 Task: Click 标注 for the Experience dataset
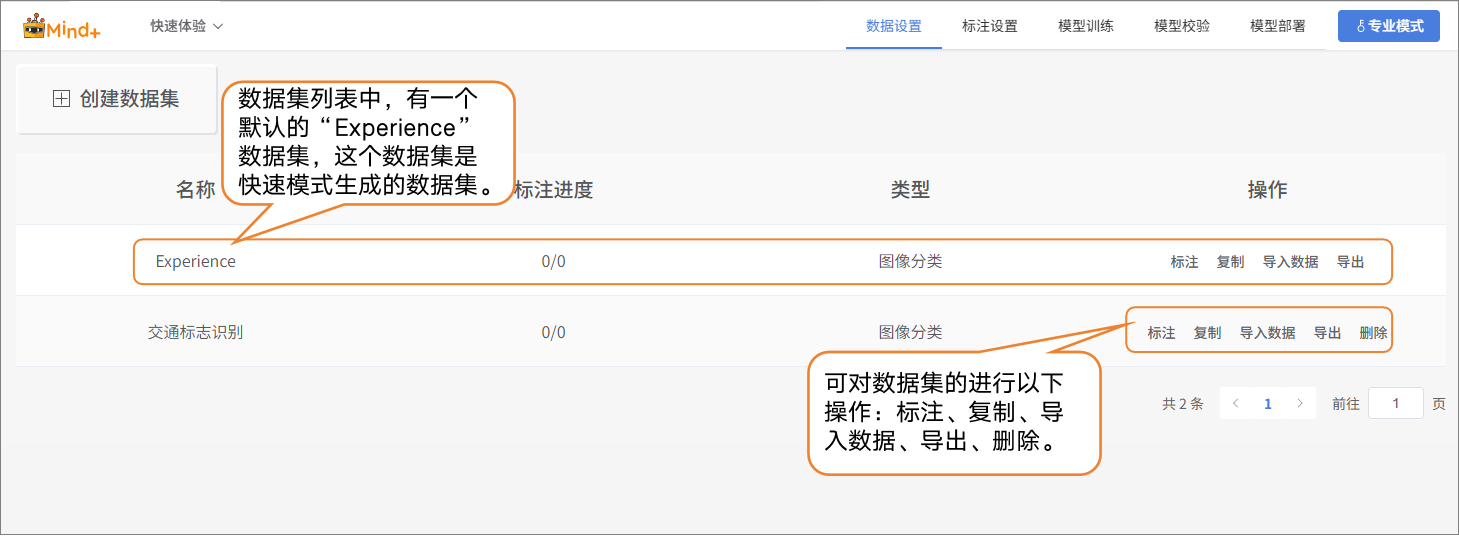[x=1184, y=262]
